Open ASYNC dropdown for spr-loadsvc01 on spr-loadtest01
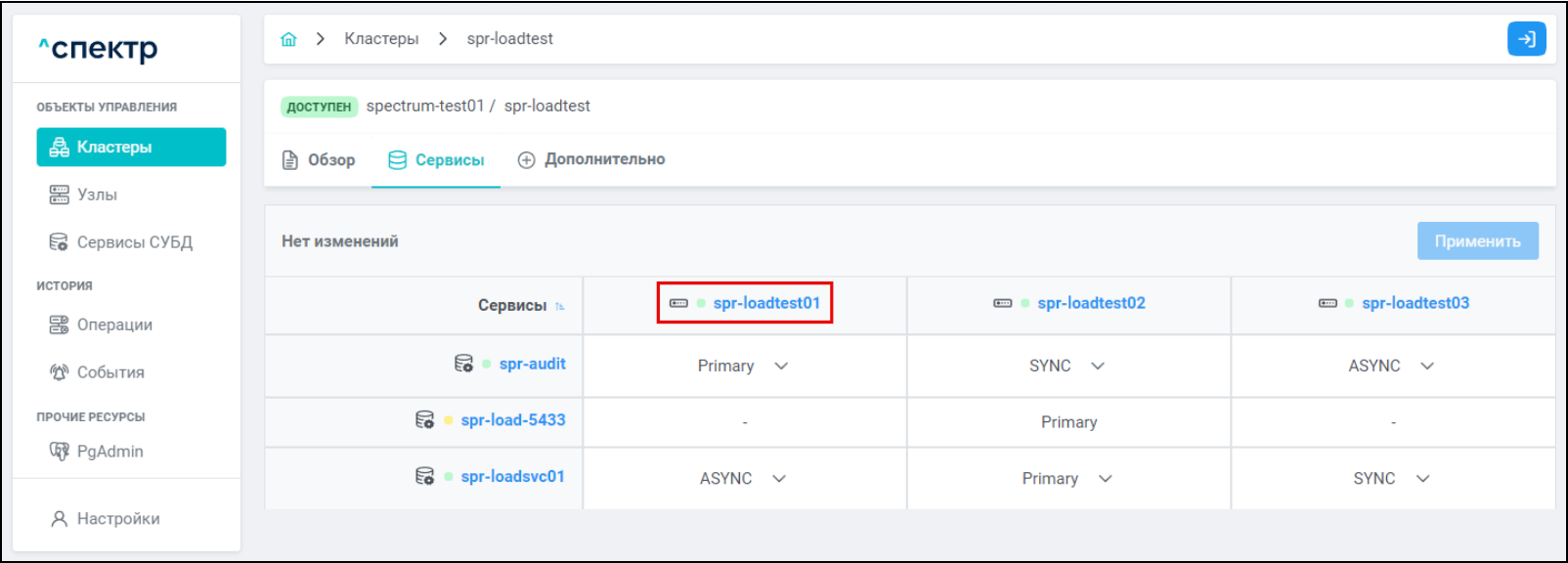Viewport: 1568px width, 563px height. click(779, 478)
